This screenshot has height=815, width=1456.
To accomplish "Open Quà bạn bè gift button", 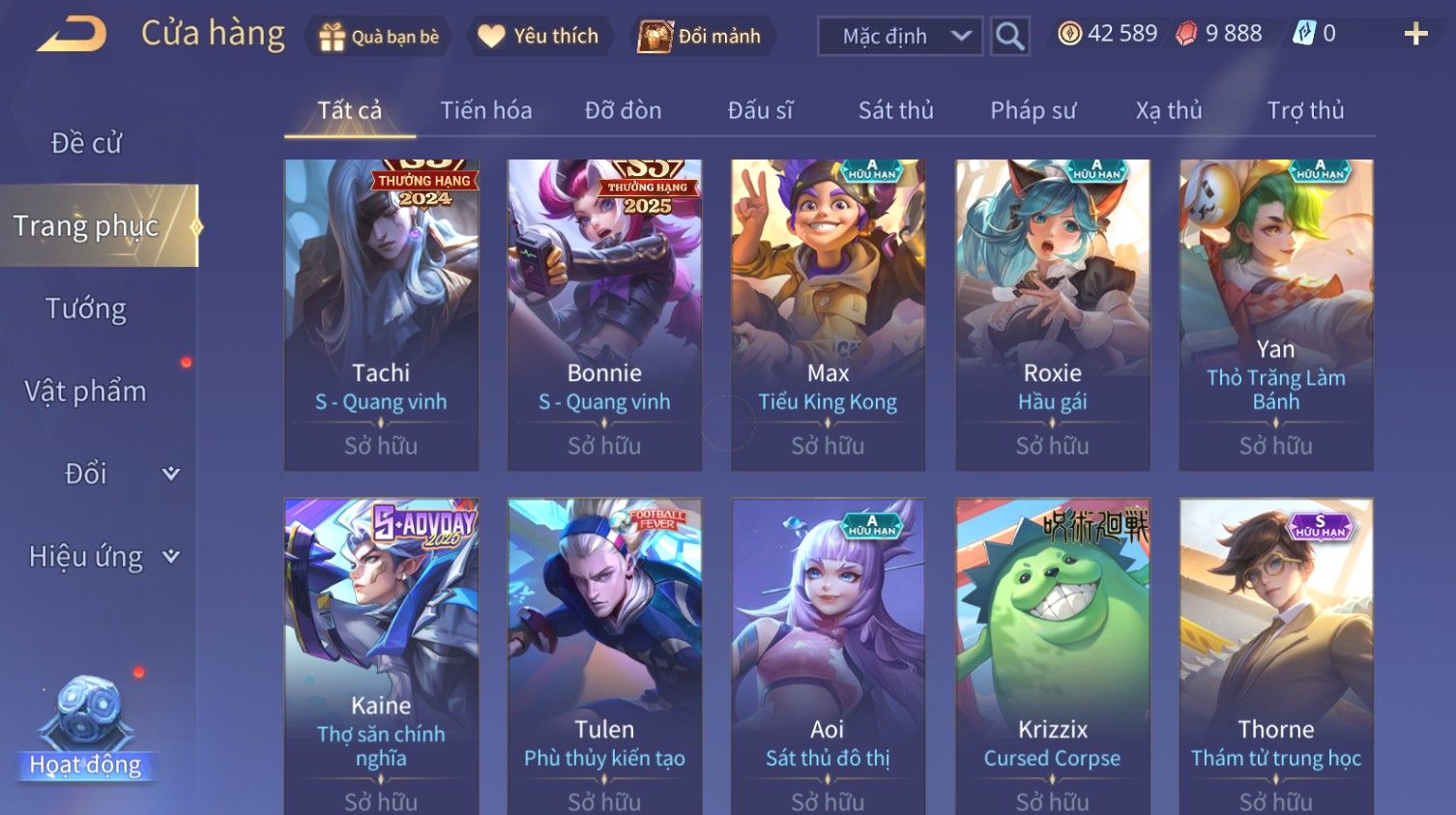I will click(379, 37).
